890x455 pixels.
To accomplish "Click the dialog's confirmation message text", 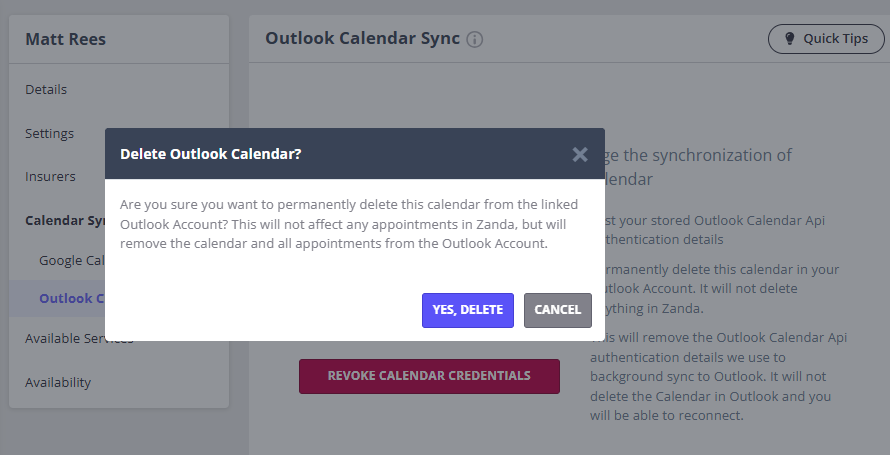I will point(349,224).
